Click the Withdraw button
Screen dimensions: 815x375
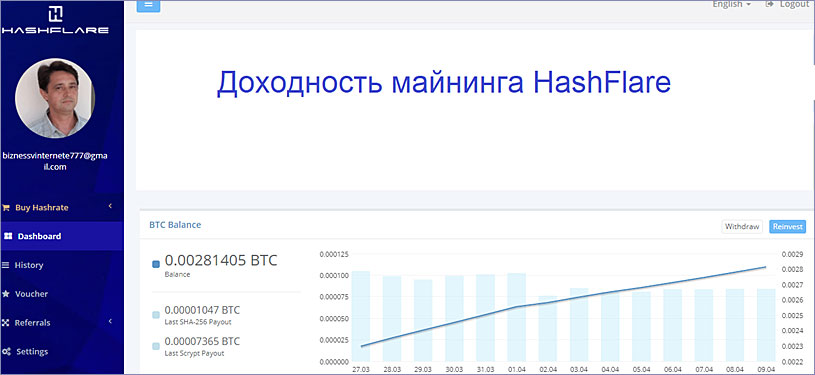click(x=742, y=227)
